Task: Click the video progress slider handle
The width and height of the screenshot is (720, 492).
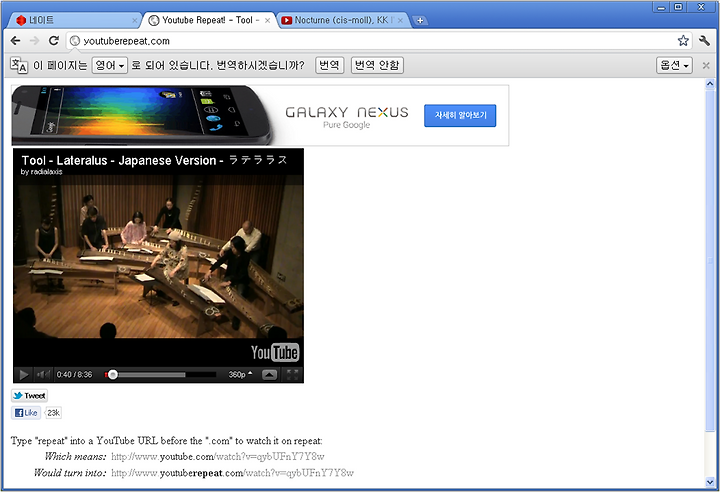Action: pos(112,375)
